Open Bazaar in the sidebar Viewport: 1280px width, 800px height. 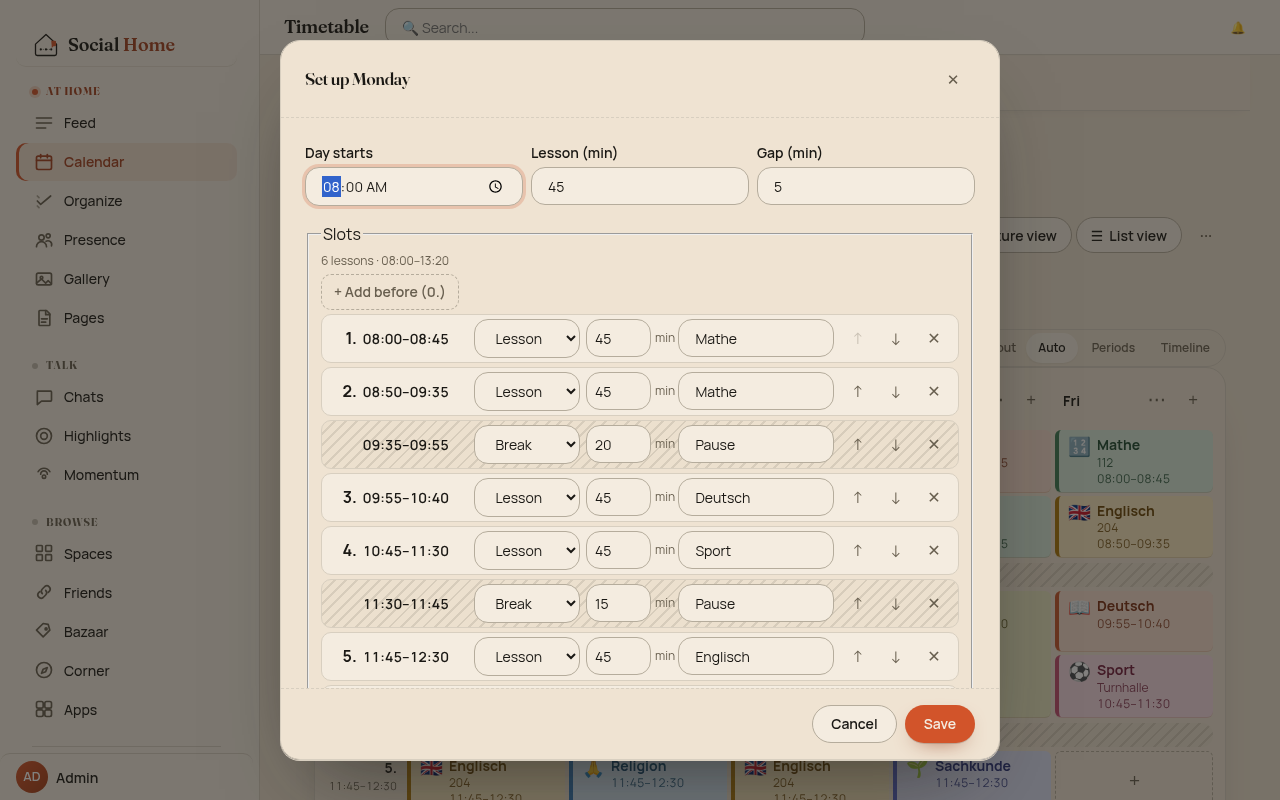[127, 632]
